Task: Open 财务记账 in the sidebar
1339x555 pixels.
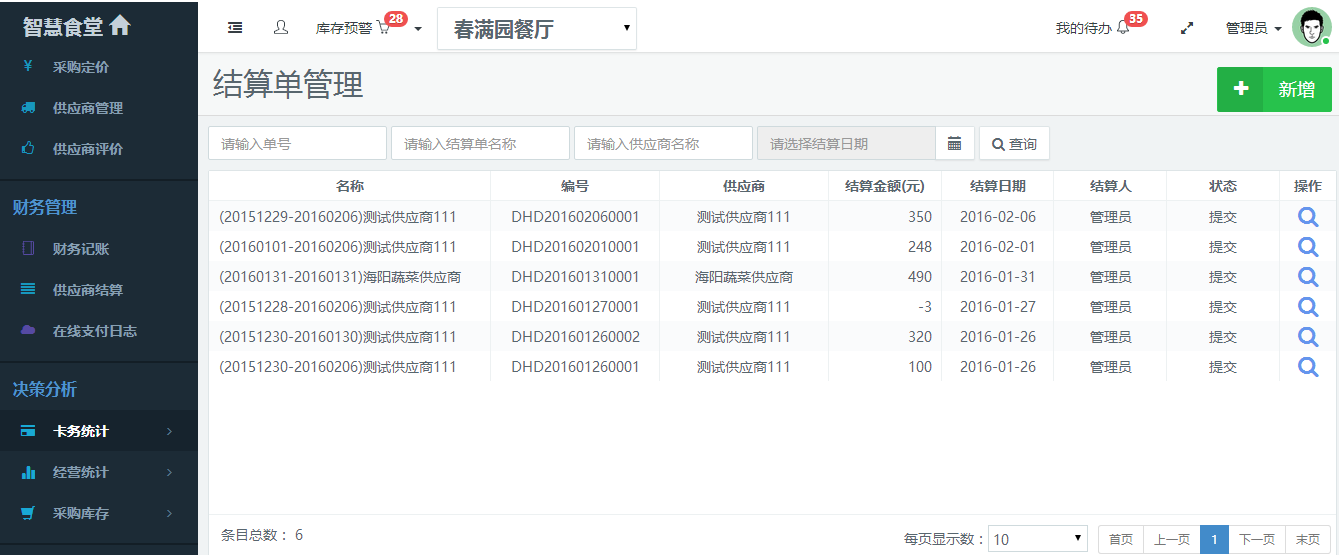Action: tap(80, 249)
